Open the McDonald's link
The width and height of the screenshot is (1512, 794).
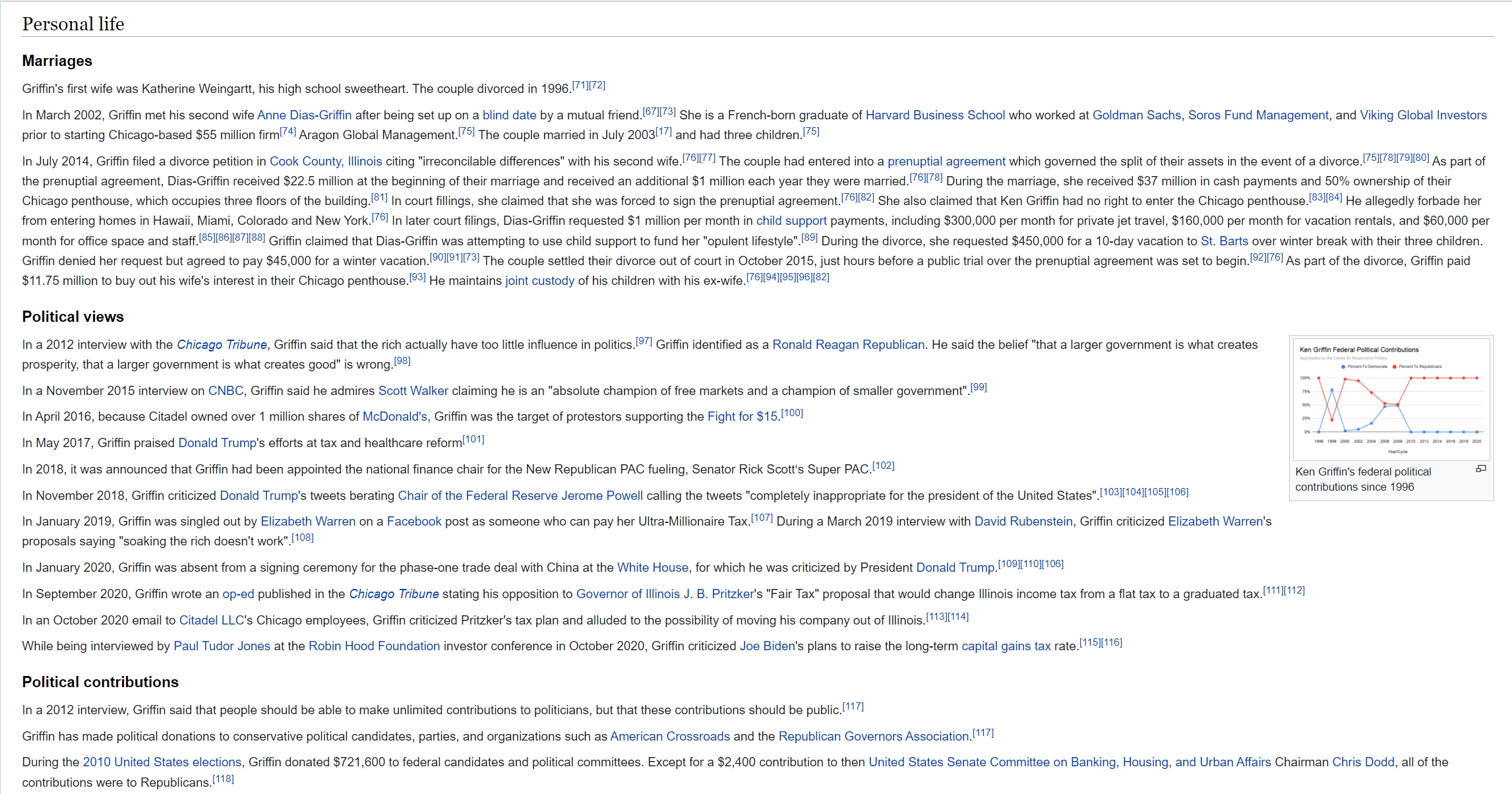tap(395, 416)
